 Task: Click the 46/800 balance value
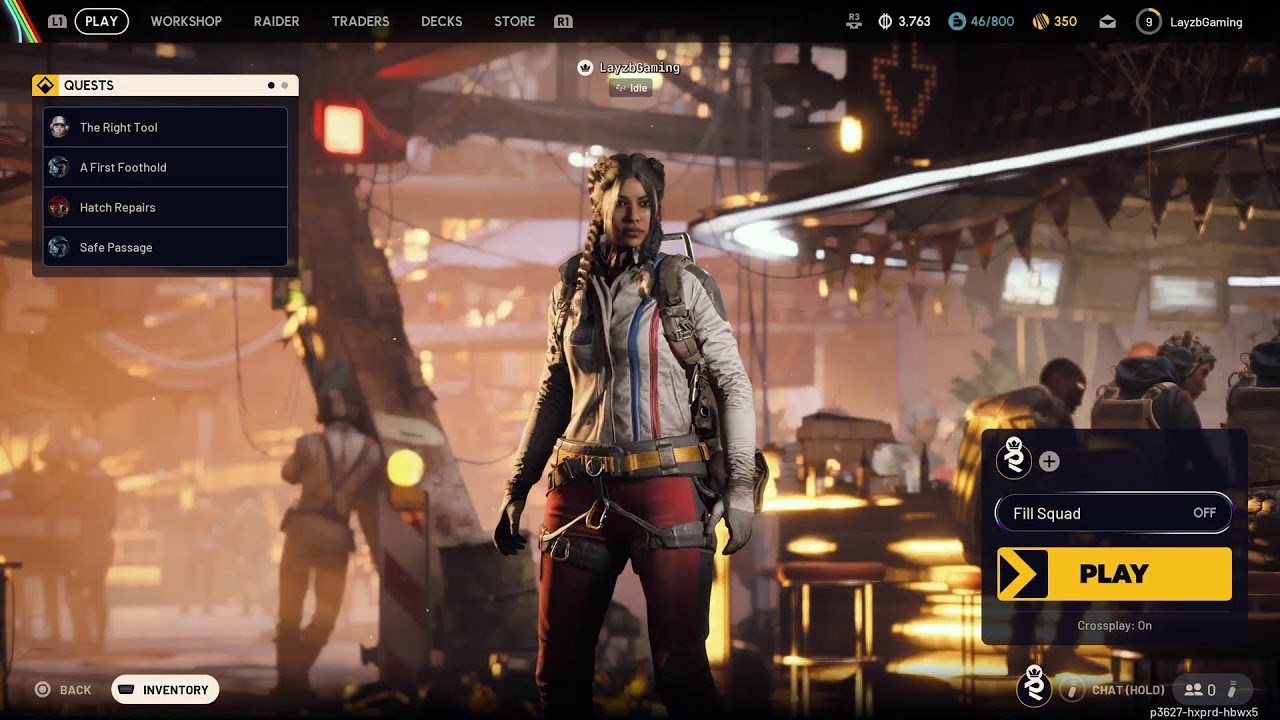click(x=992, y=21)
